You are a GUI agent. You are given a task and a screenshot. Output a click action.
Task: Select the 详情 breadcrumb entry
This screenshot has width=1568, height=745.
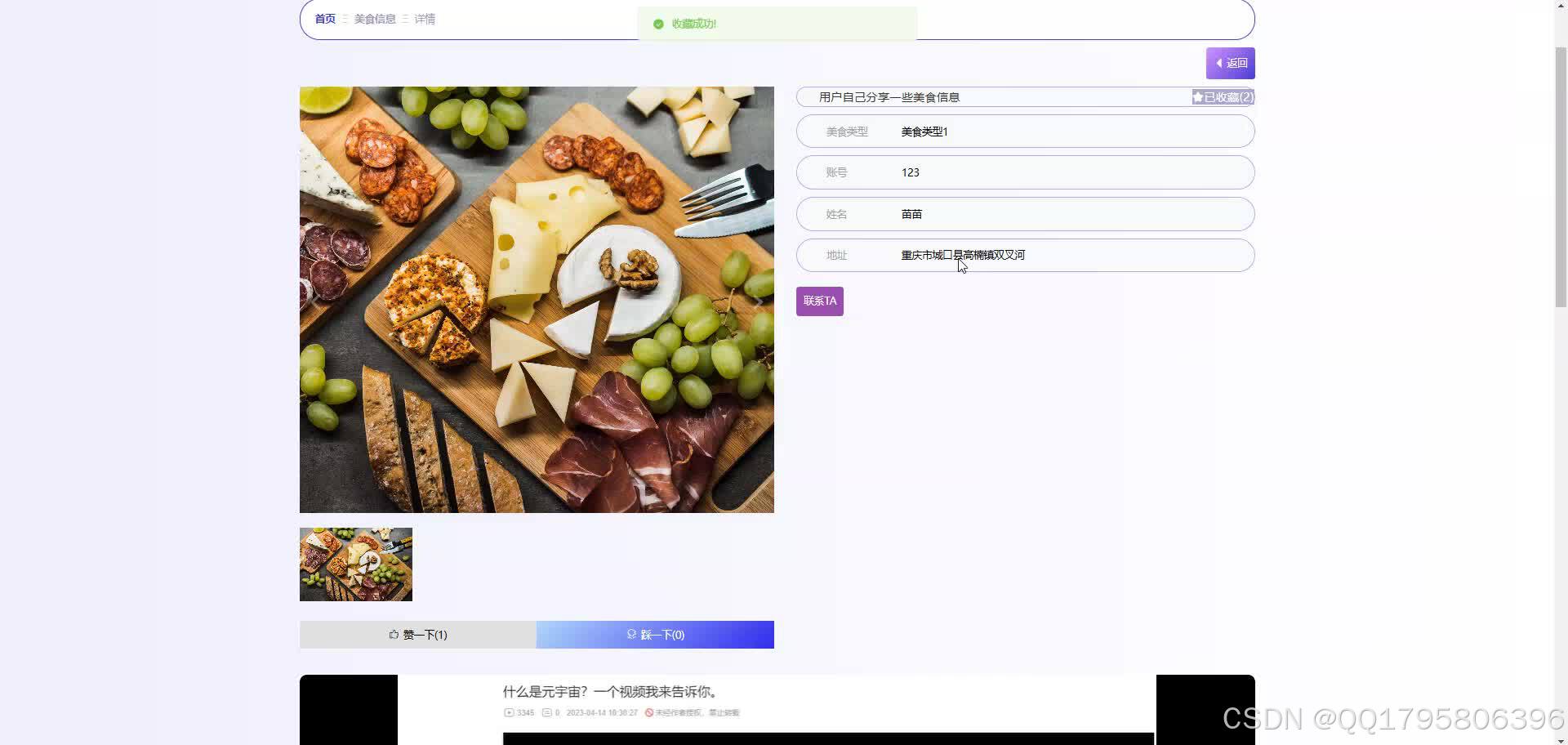(424, 19)
